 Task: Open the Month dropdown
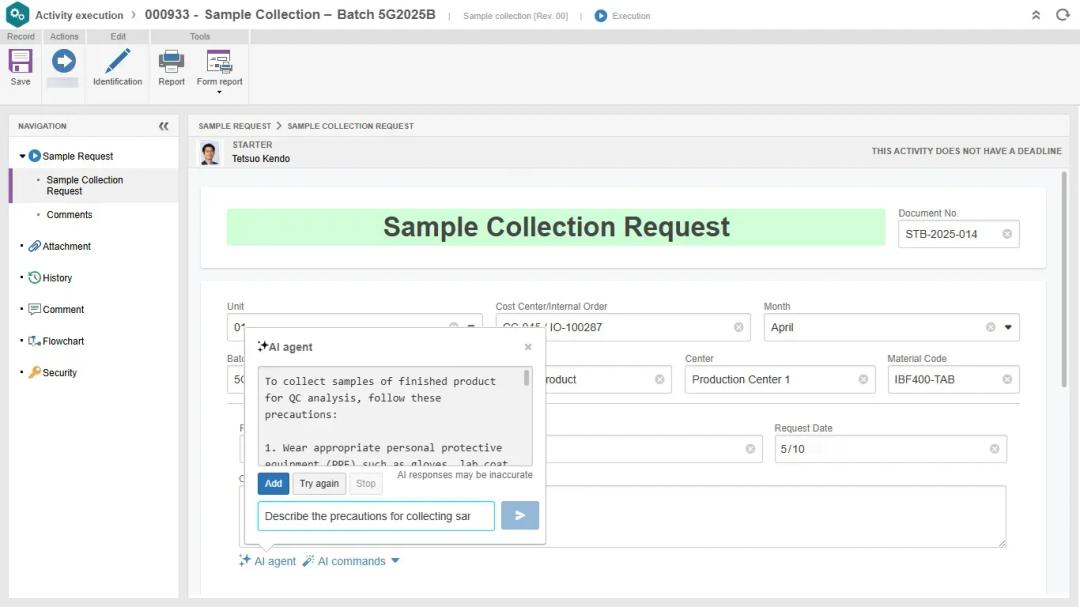[1007, 327]
